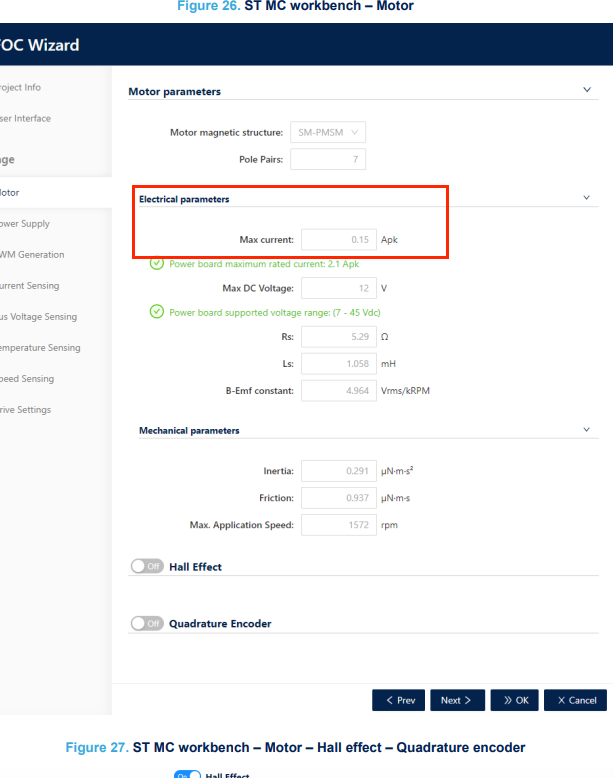614x782 pixels.
Task: Open the Power Supply sidebar page
Action: [x=25, y=223]
